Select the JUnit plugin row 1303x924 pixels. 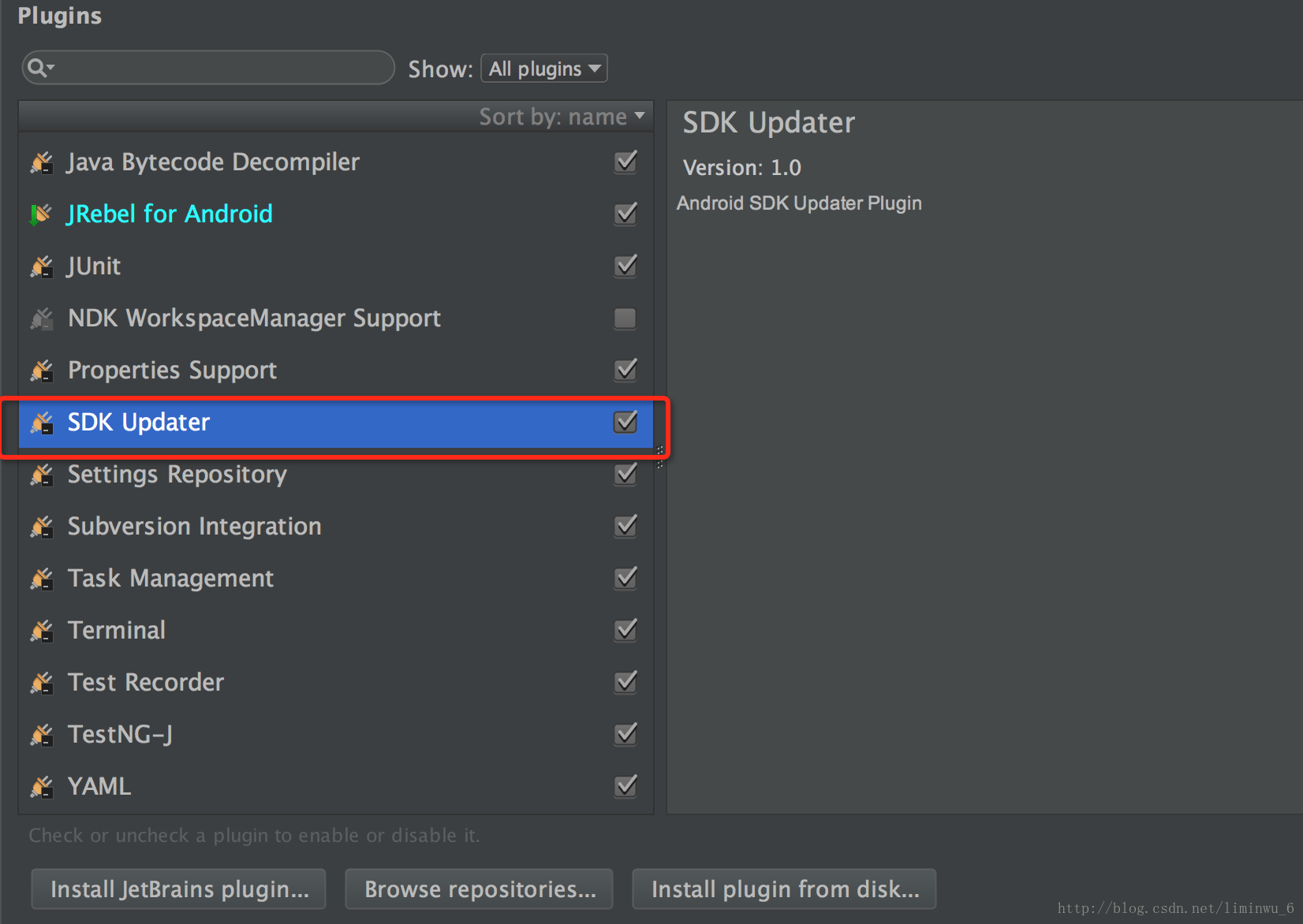(x=336, y=266)
